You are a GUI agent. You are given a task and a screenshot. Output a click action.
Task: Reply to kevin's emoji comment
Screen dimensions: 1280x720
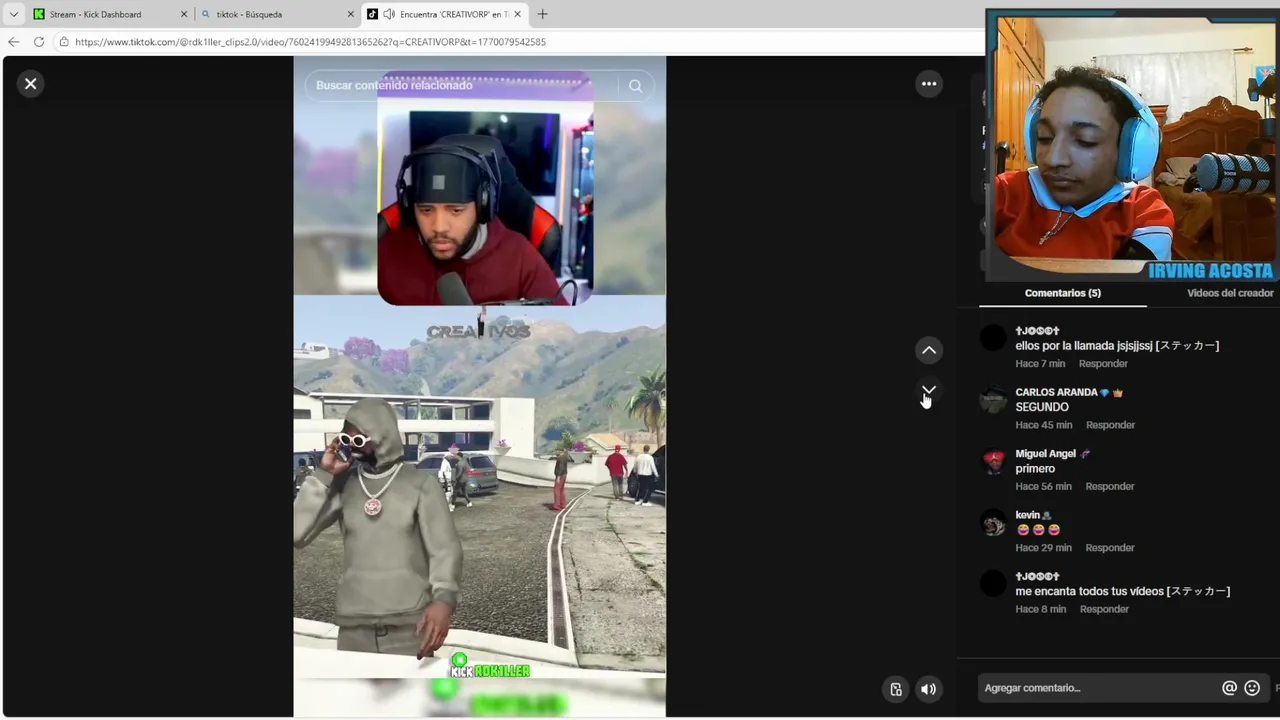[x=1110, y=548]
